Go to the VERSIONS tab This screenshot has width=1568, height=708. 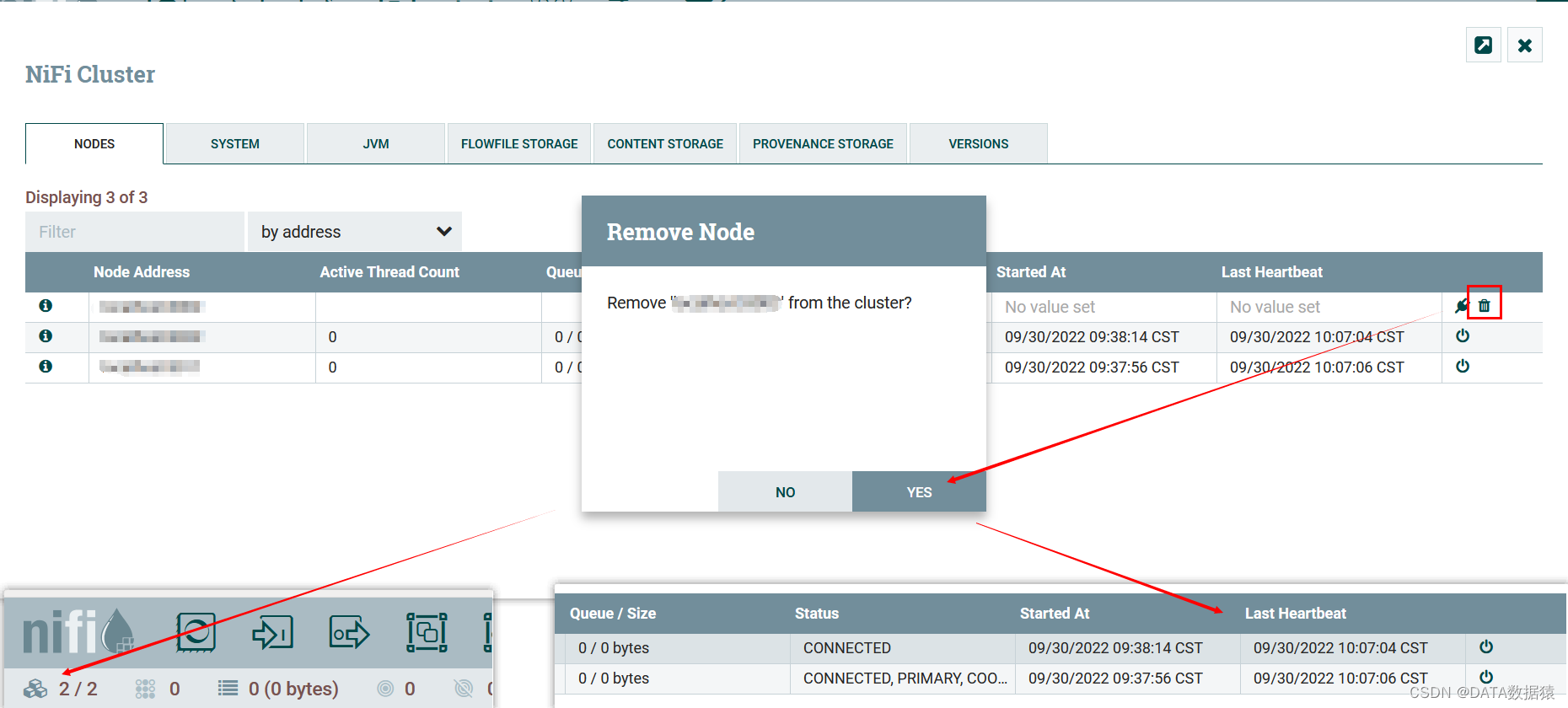click(x=979, y=144)
